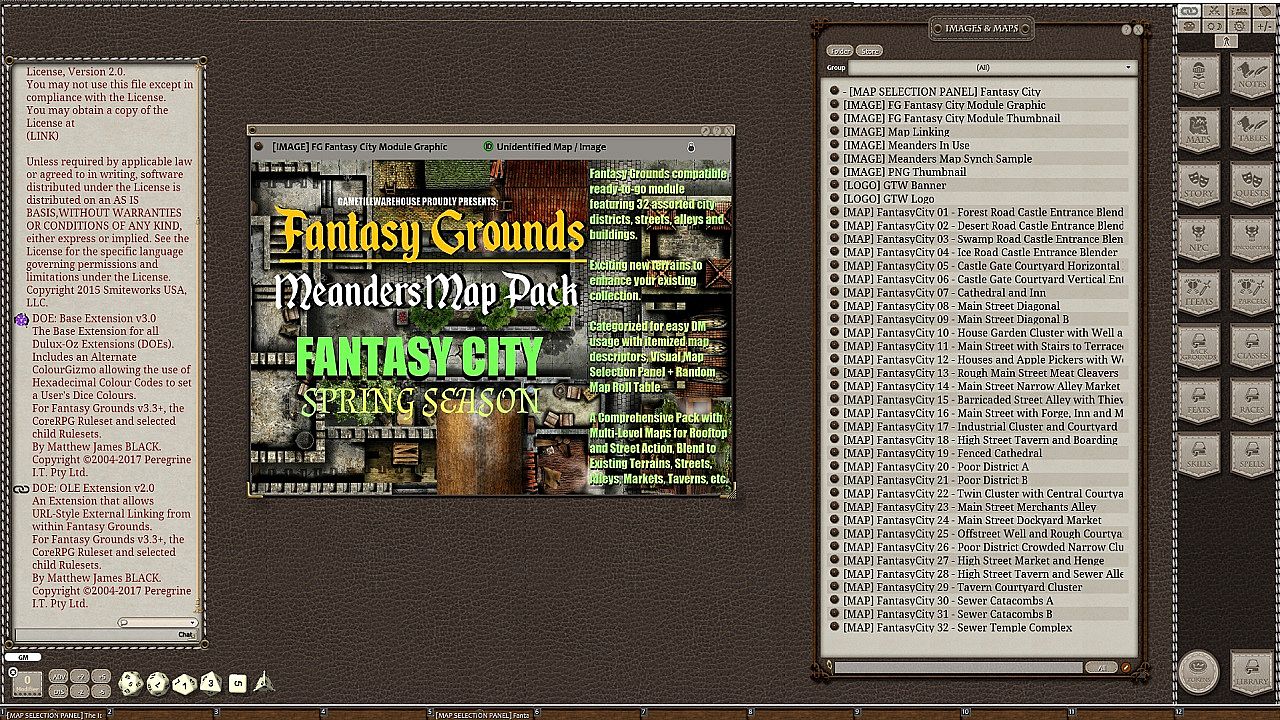Click the Images & Maps help icon
This screenshot has width=1280, height=720.
(1125, 30)
